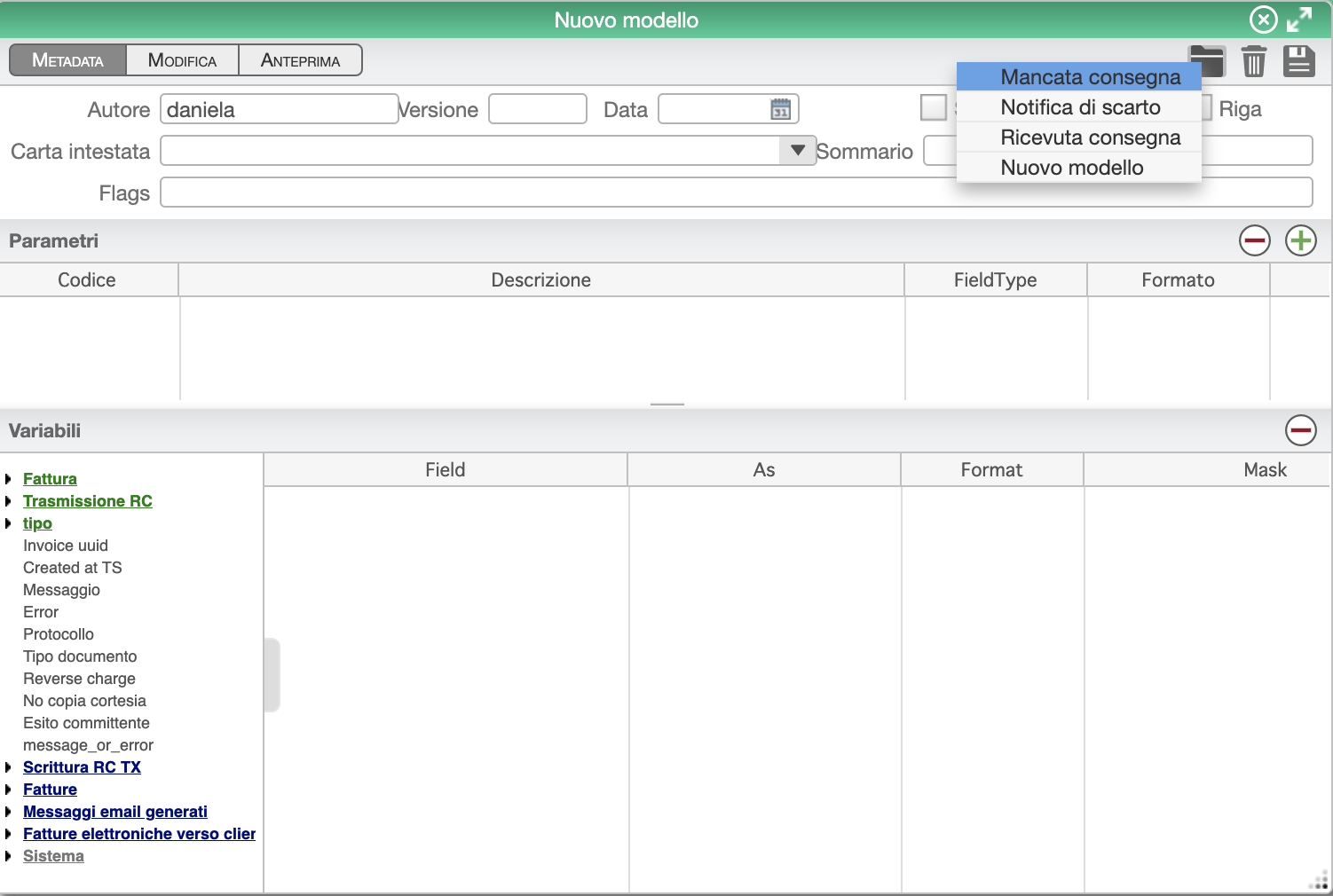Open the calendar picker for Data

[780, 109]
